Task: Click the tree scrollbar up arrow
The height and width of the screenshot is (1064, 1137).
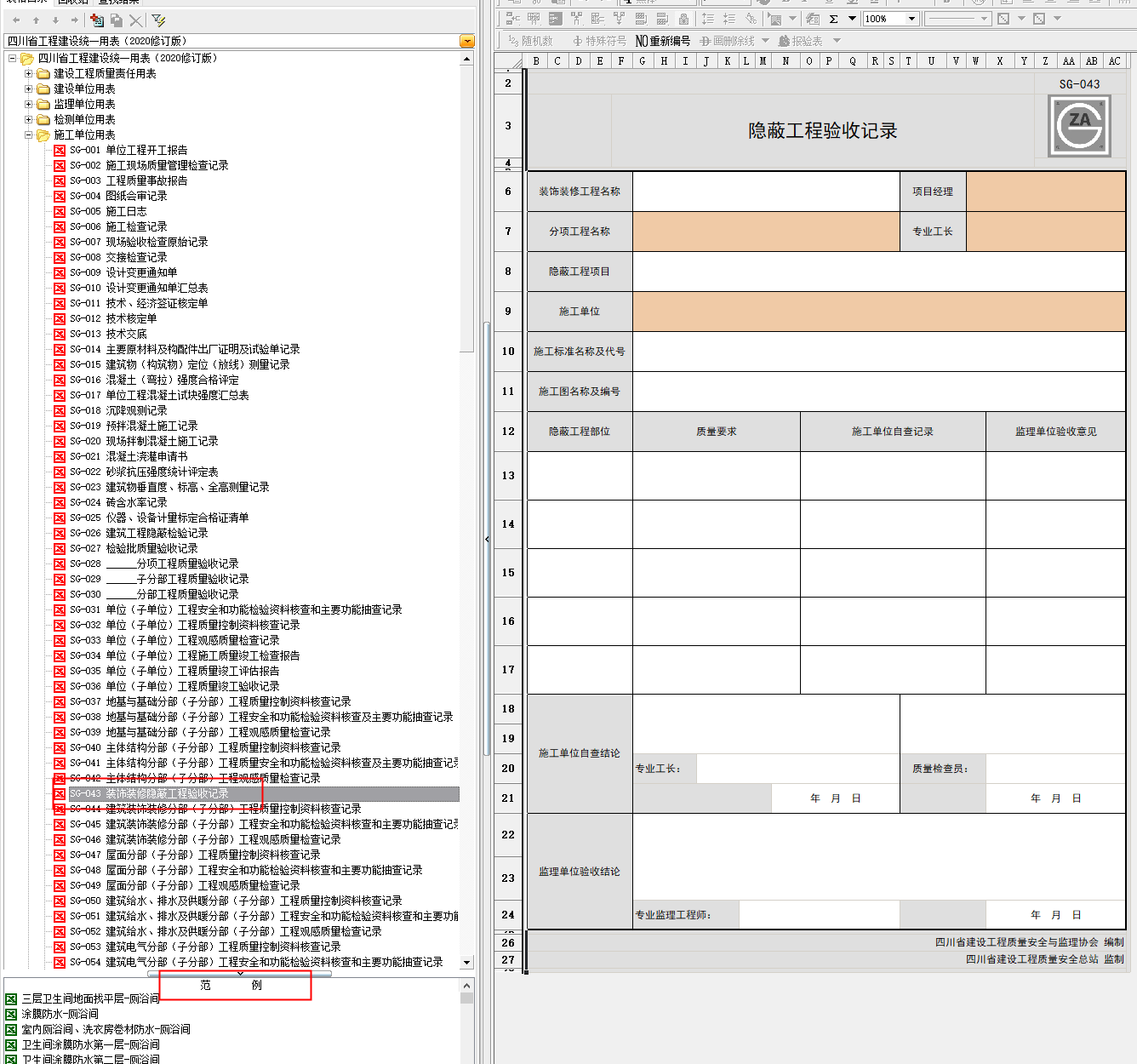Action: [466, 59]
